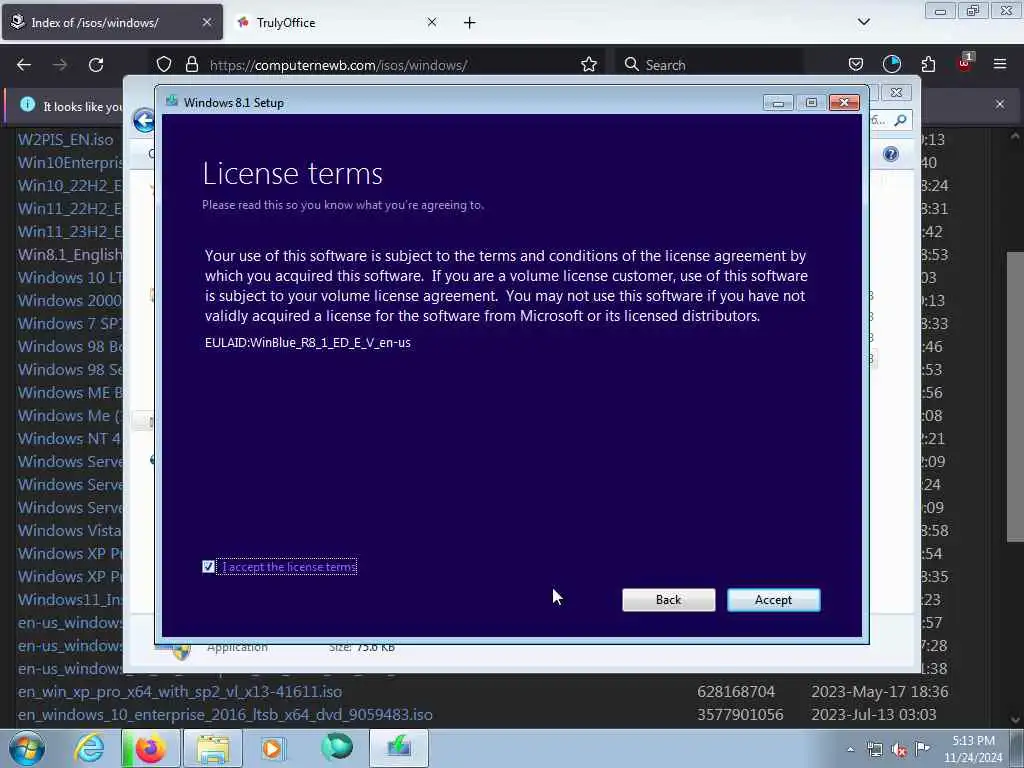This screenshot has height=768, width=1024.
Task: Open the Windows 7 SP1 link
Action: [70, 323]
